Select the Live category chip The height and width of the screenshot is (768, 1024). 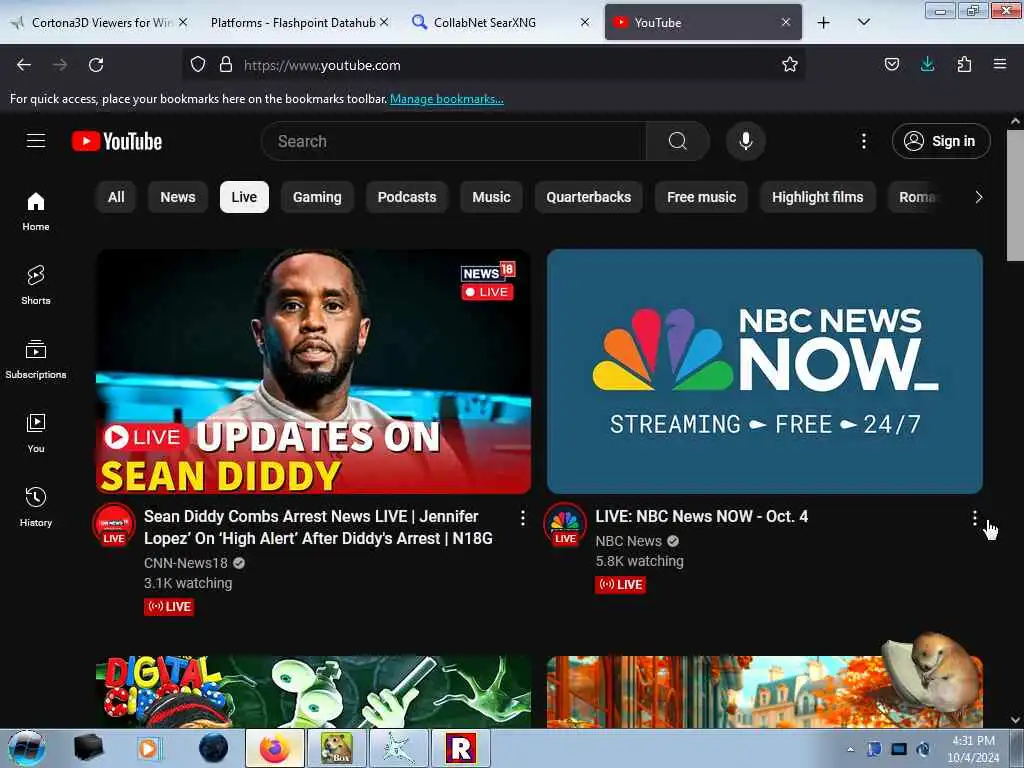coord(244,197)
